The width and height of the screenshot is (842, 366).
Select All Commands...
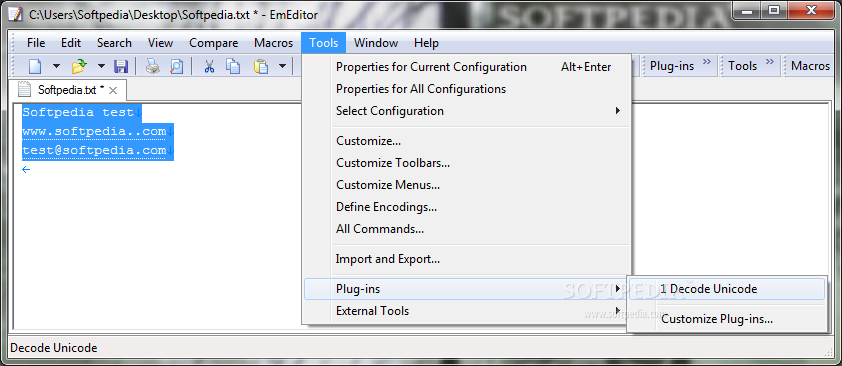pos(466,229)
